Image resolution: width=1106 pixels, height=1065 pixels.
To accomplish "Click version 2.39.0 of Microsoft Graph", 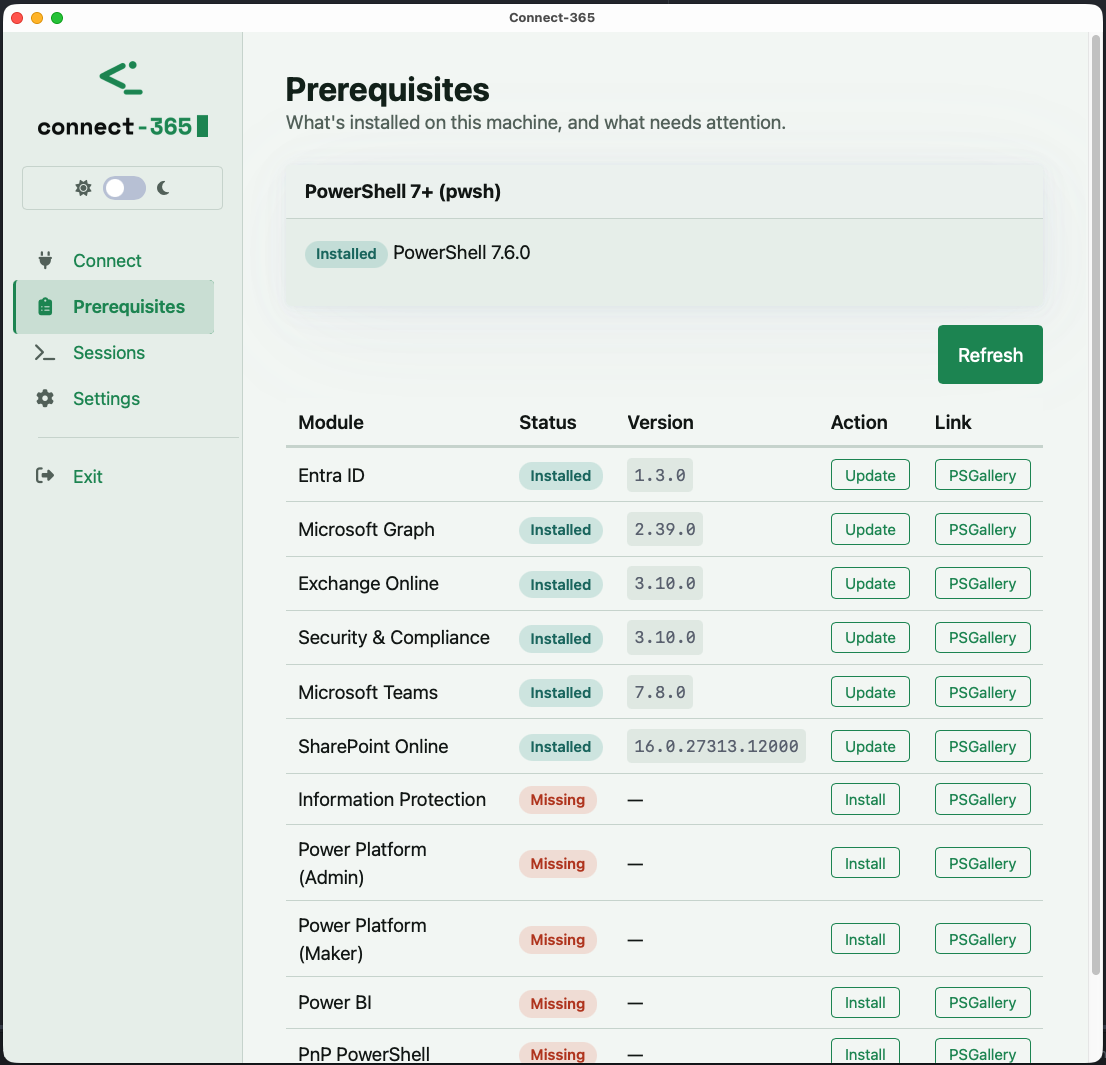I will pyautogui.click(x=664, y=530).
